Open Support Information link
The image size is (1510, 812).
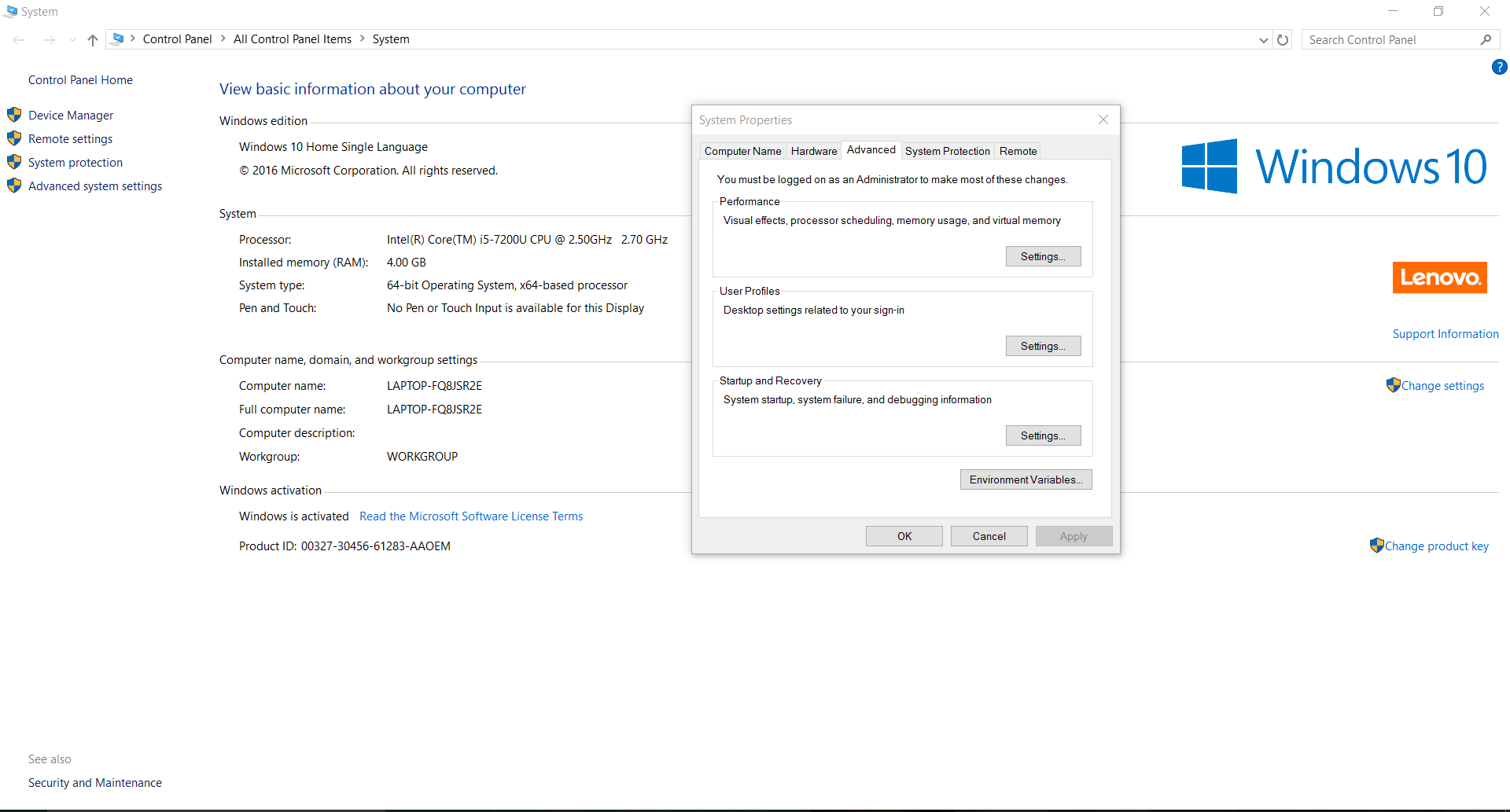click(1446, 334)
